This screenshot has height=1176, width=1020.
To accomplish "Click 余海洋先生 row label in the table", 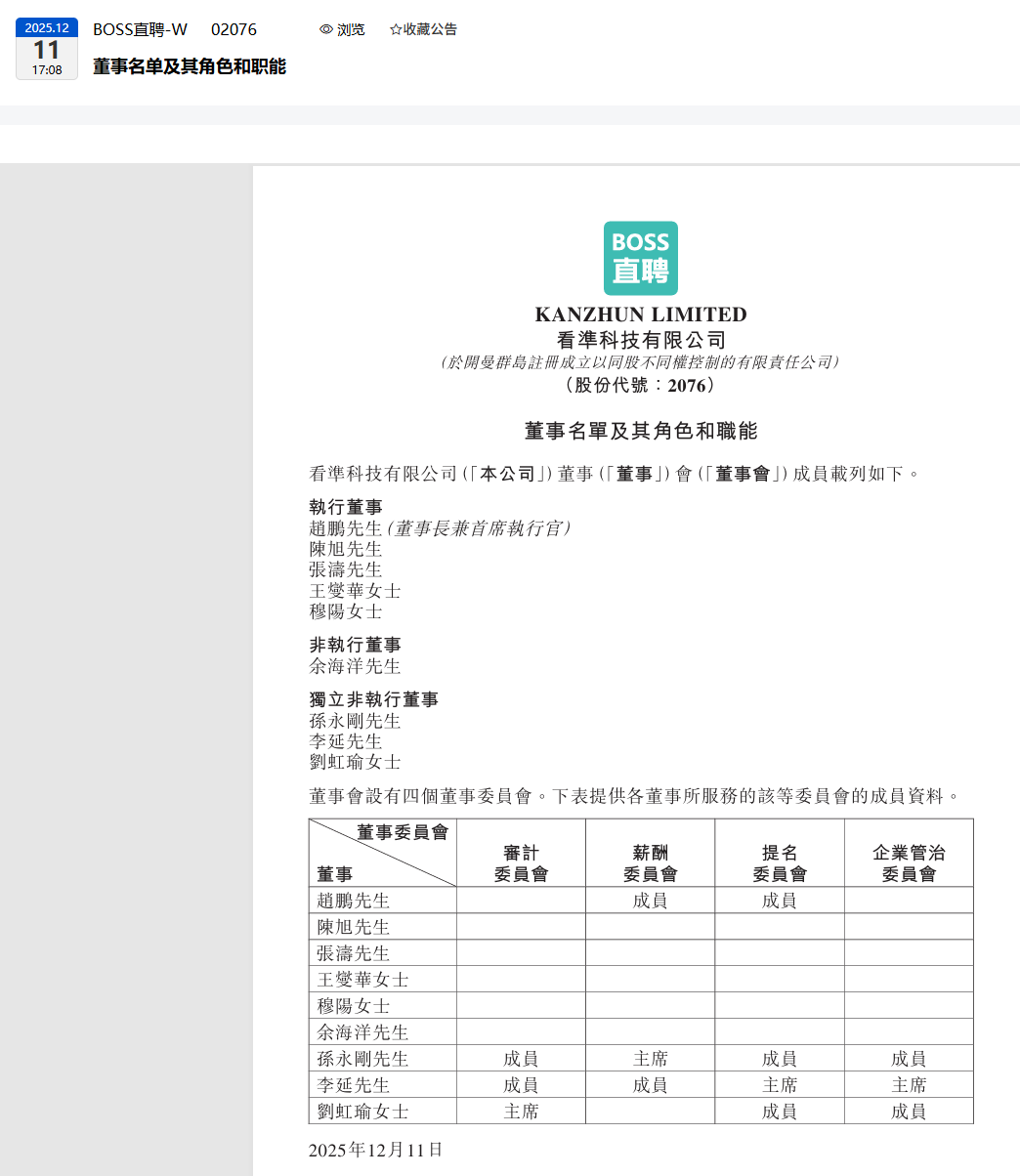I will coord(362,1032).
